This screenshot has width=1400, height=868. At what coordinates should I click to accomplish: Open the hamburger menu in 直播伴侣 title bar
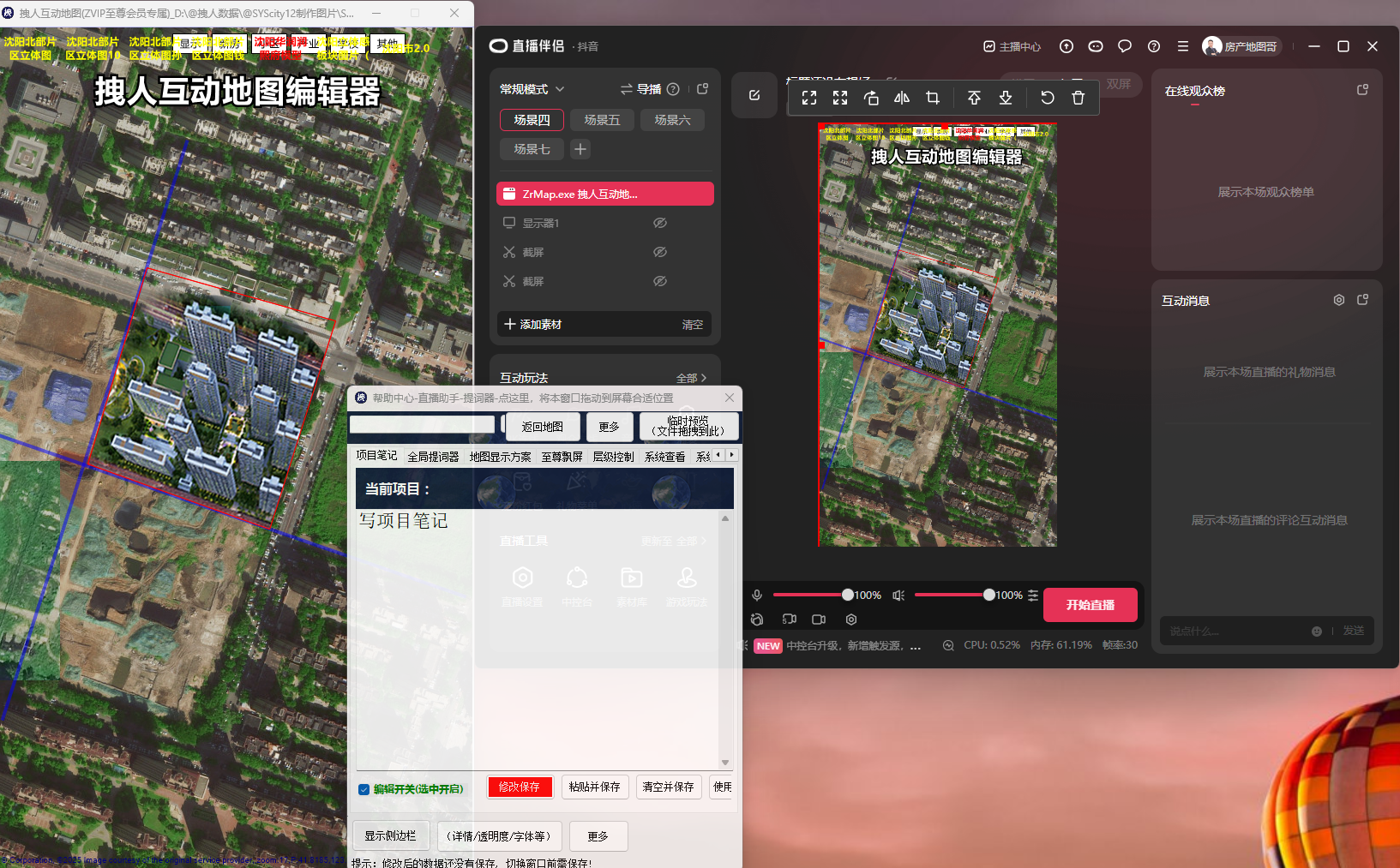[1183, 46]
